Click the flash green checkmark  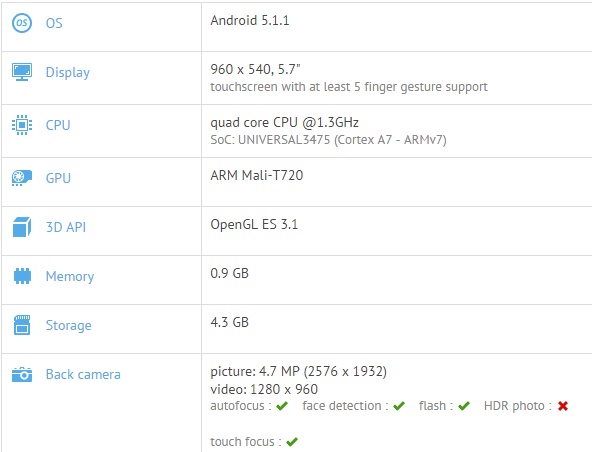pos(464,406)
